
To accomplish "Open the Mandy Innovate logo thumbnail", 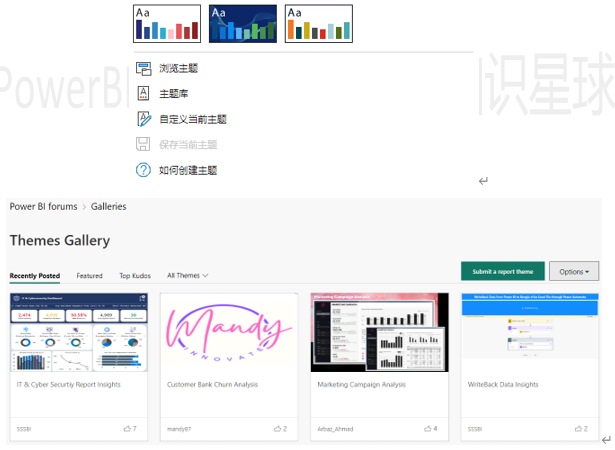I will click(229, 332).
